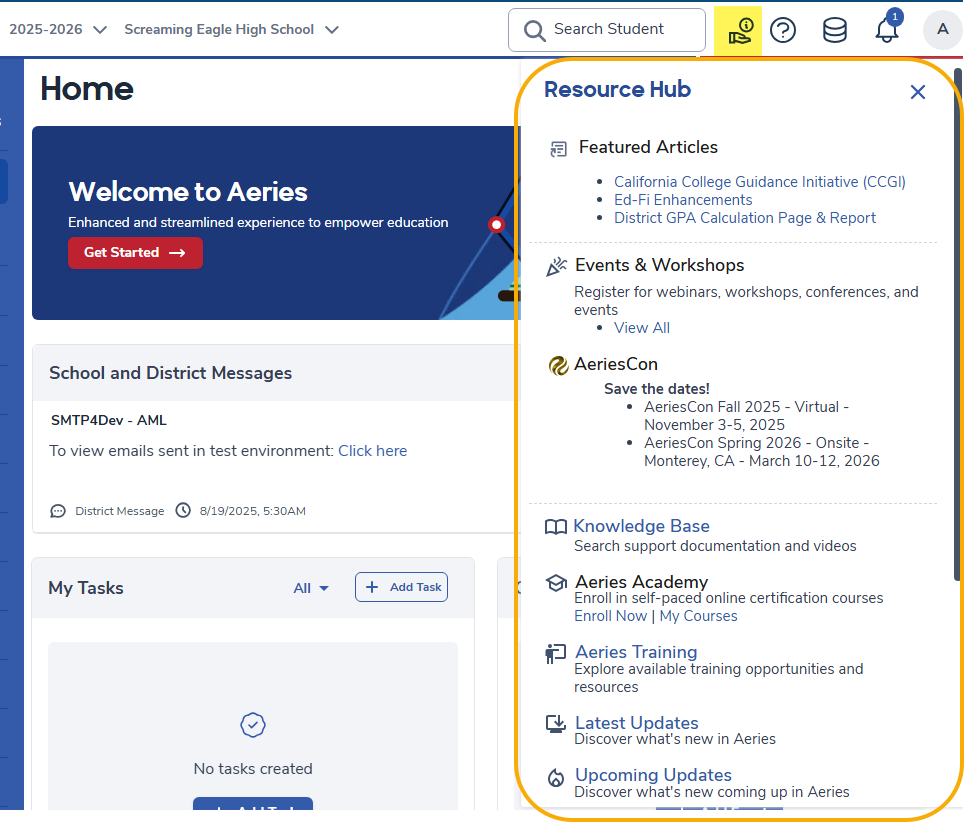
Task: Open the Latest Updates link
Action: (x=637, y=722)
